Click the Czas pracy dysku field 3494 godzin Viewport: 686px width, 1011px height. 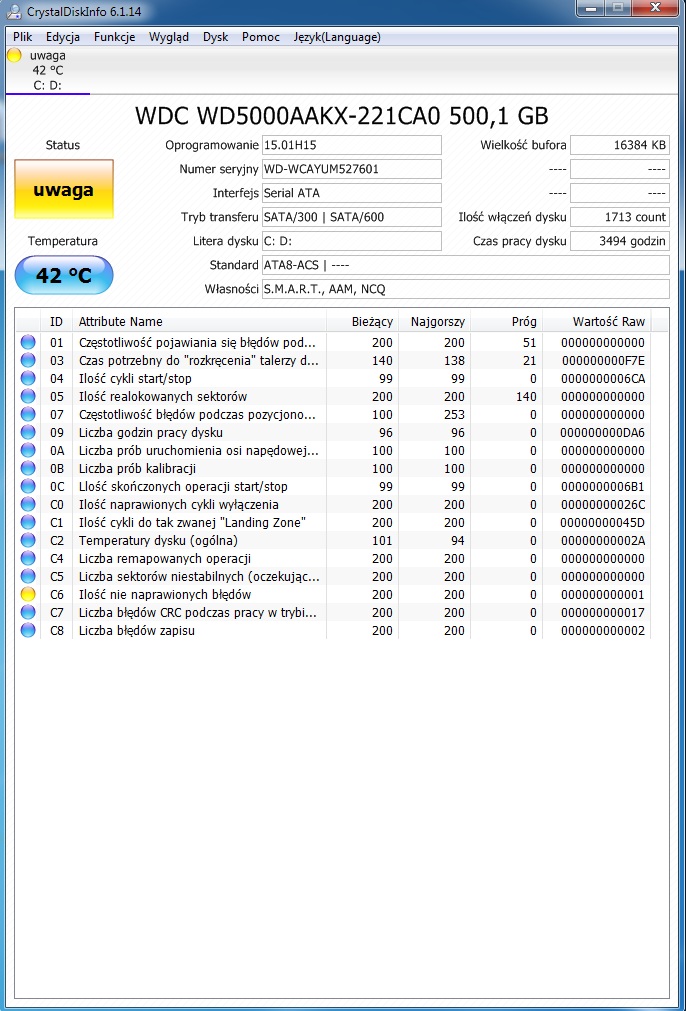click(620, 241)
